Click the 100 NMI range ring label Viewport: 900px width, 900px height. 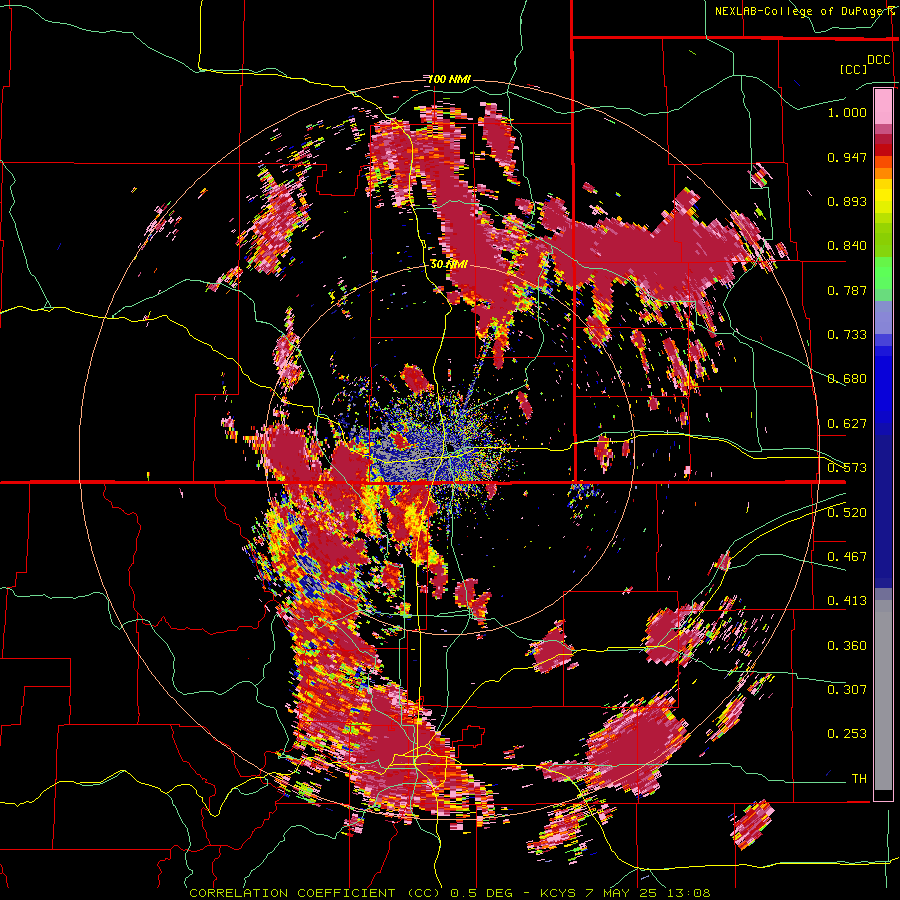(449, 79)
